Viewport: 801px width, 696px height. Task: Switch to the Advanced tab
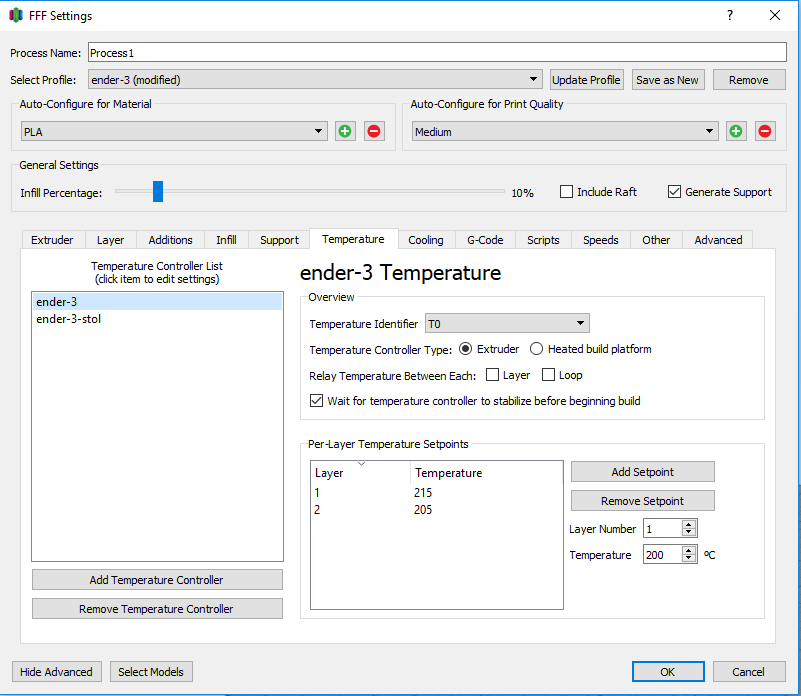click(x=718, y=240)
